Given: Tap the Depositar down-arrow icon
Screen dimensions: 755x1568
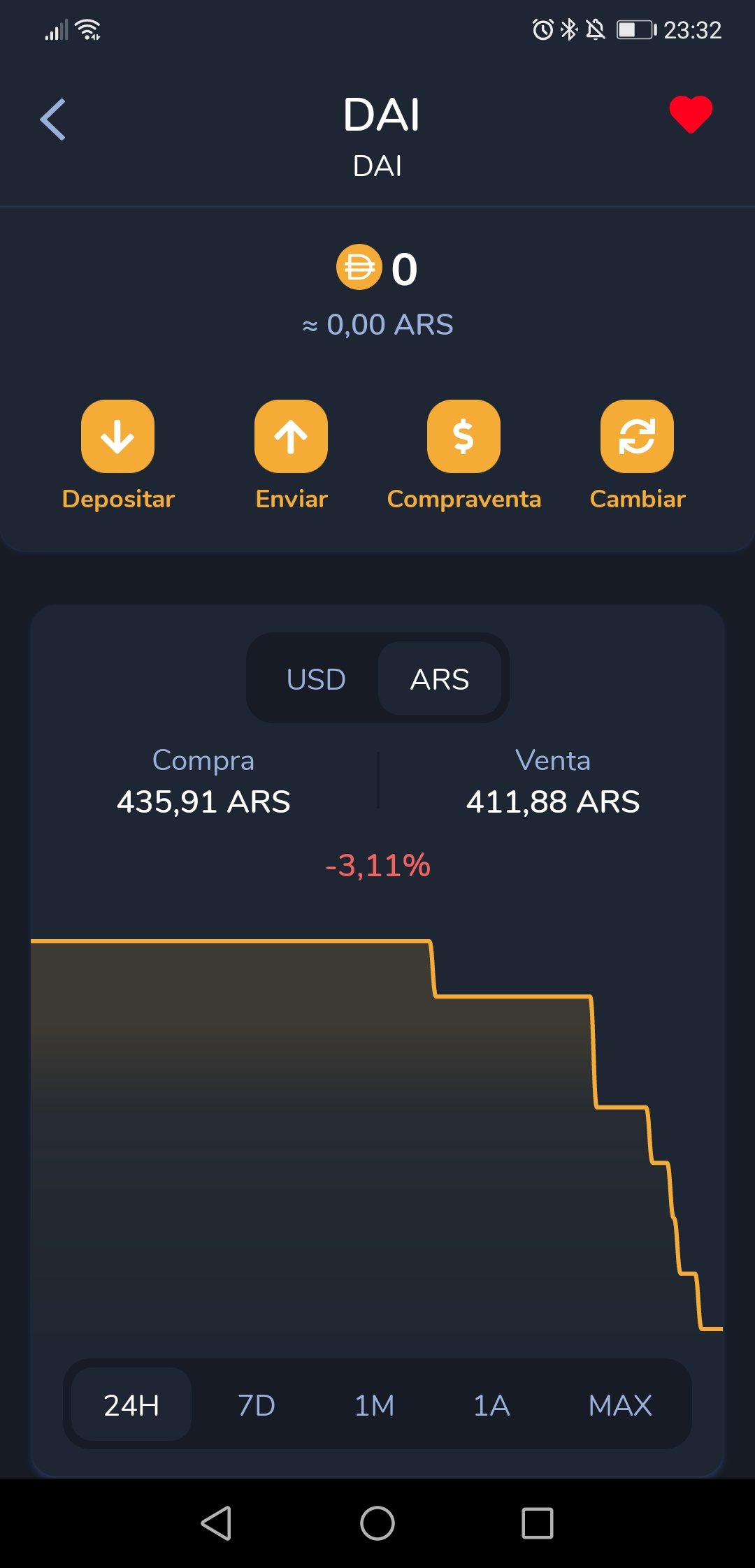Looking at the screenshot, I should click(x=117, y=437).
